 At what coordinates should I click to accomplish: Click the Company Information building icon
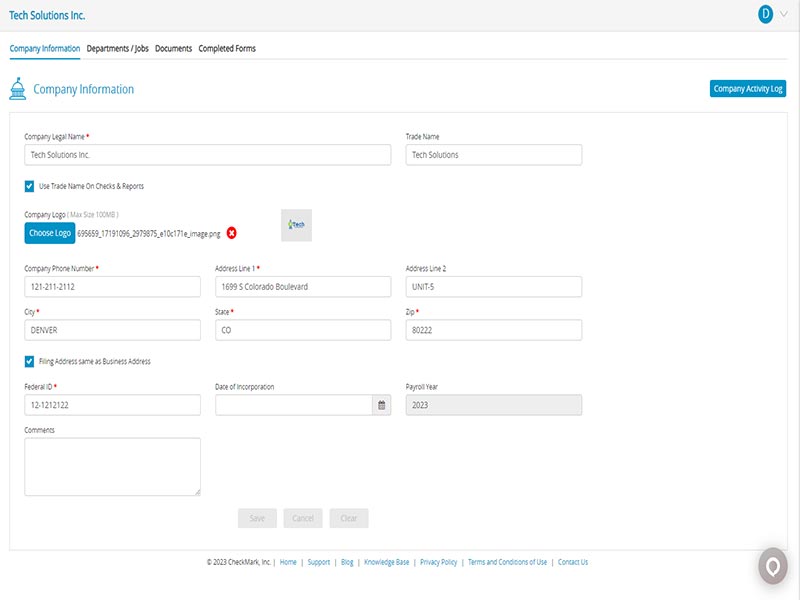click(17, 89)
